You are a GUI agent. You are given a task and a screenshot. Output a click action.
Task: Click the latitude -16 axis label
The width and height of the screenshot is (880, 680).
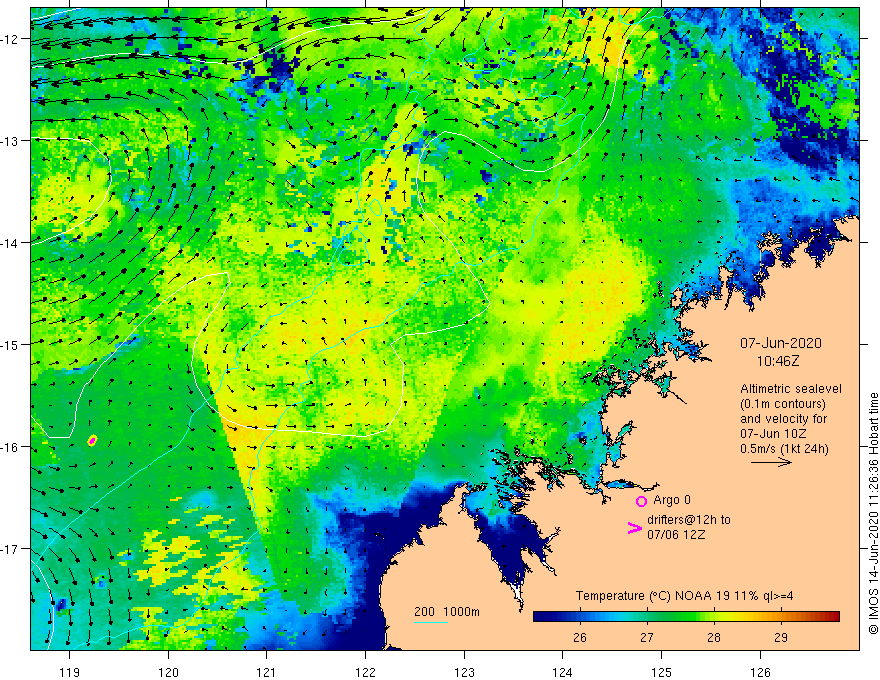click(10, 447)
